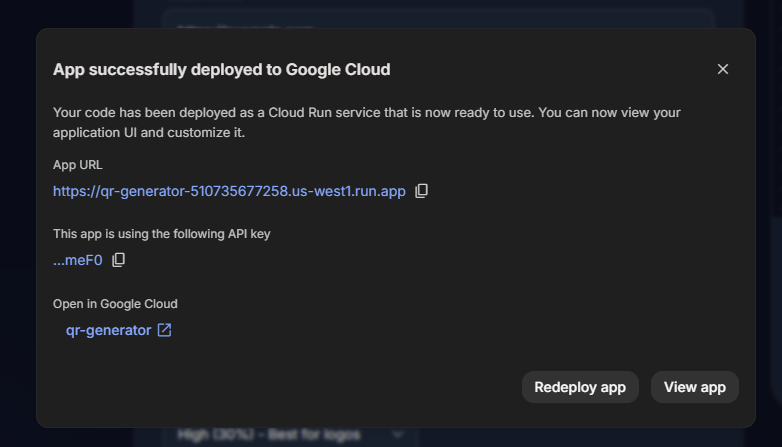This screenshot has width=782, height=447.
Task: Click the 'App successfully deployed to Google Cloud' heading
Action: point(221,69)
